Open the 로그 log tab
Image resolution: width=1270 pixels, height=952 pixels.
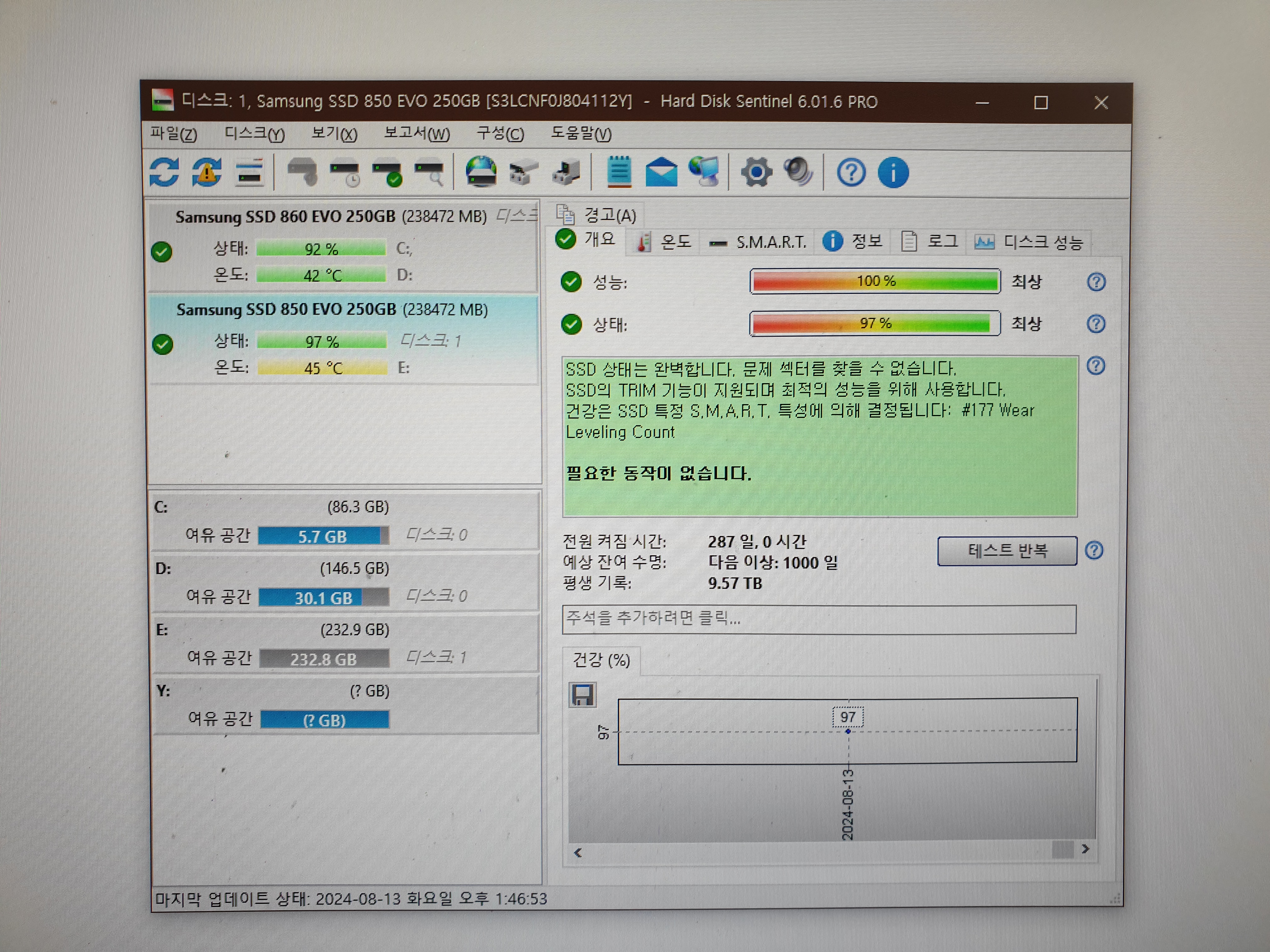pos(930,241)
